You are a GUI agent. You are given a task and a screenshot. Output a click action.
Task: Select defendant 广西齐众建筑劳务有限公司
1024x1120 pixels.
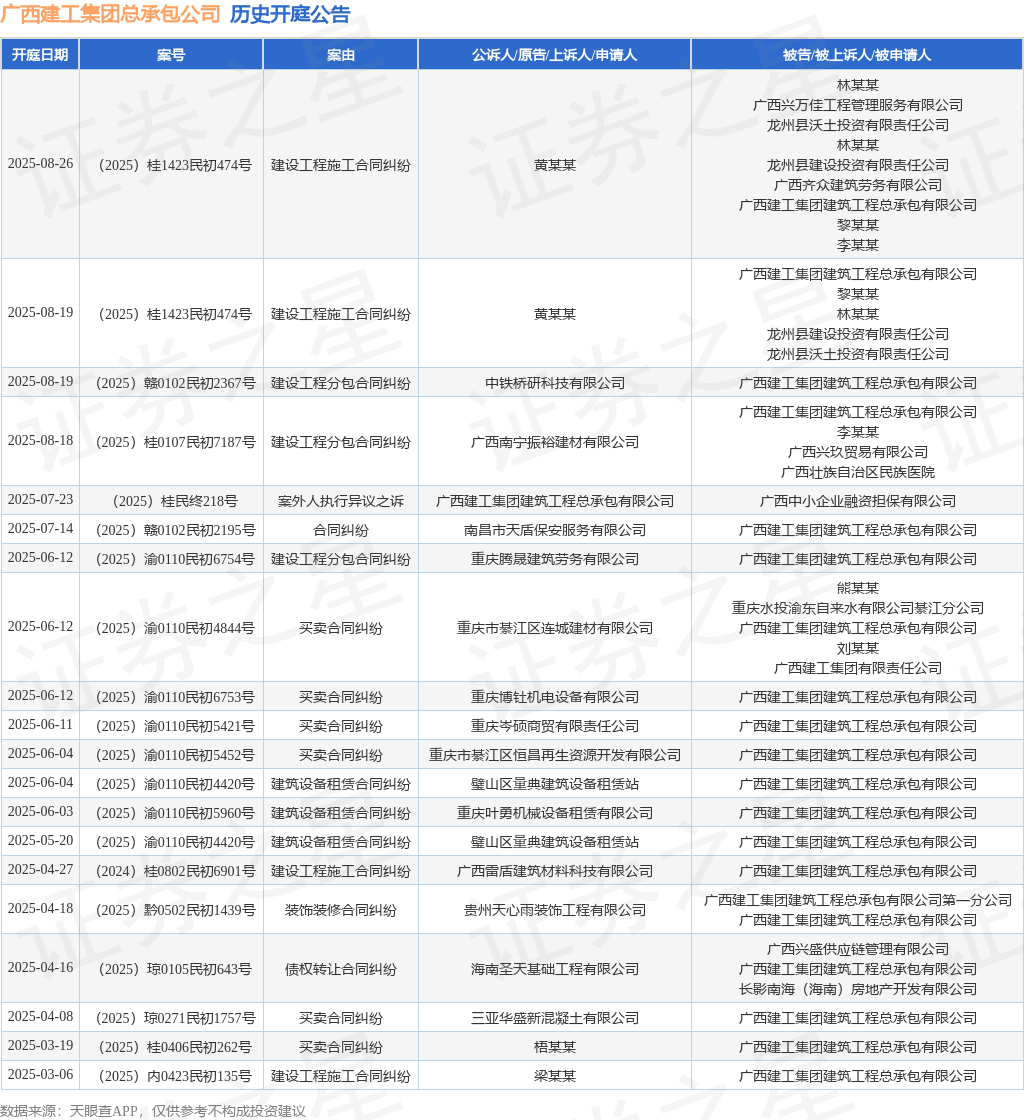[x=858, y=185]
